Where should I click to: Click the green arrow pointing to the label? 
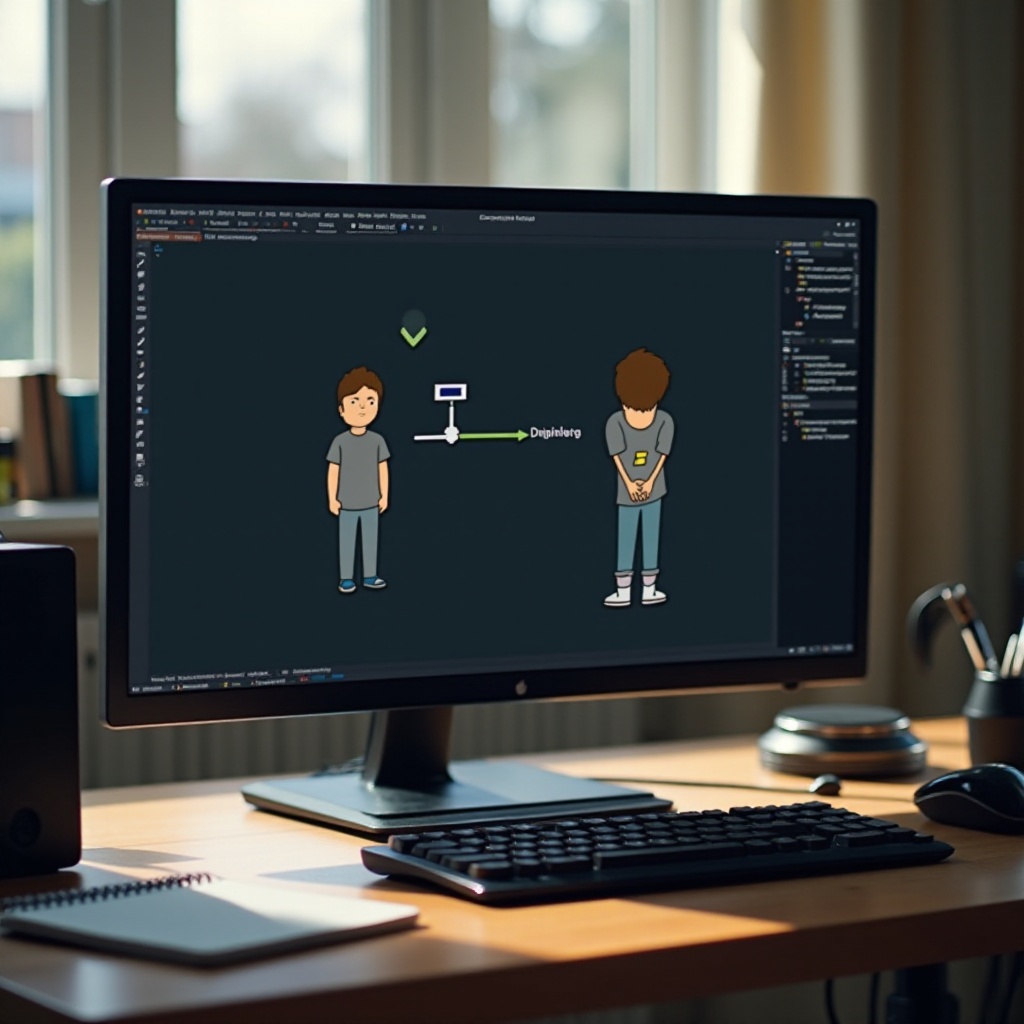tap(493, 435)
